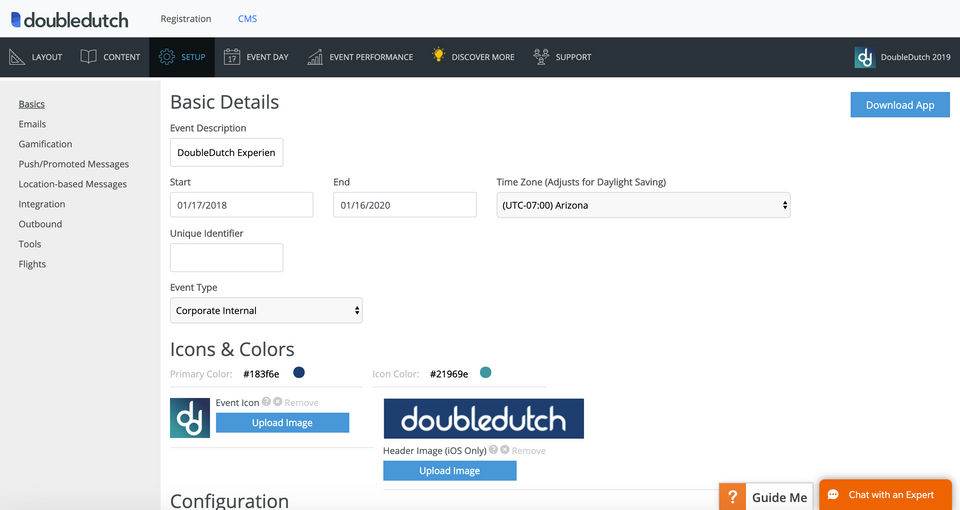Click the Event Description field
The image size is (960, 510).
227,152
